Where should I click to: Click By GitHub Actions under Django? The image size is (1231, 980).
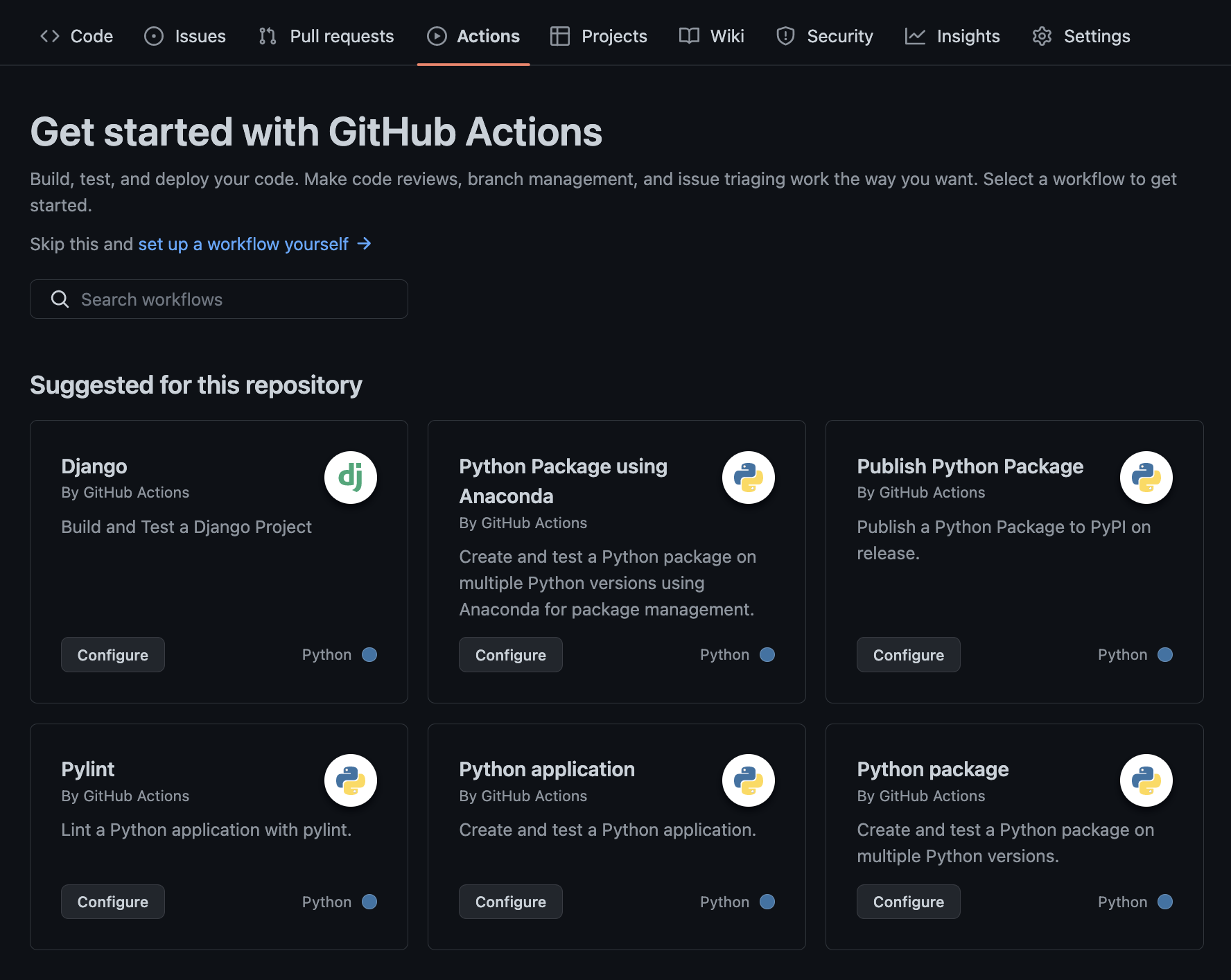[125, 492]
